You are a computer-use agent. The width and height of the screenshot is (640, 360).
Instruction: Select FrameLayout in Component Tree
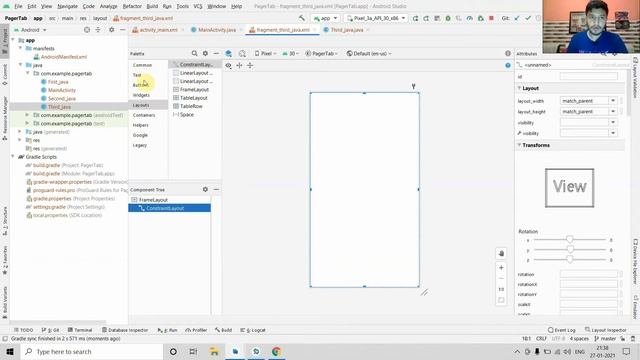[153, 200]
